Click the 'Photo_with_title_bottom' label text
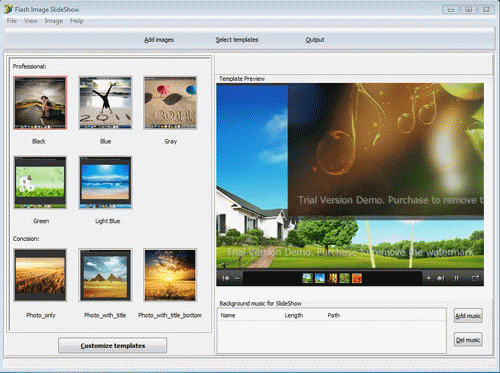Viewport: 500px width, 373px height. 170,315
